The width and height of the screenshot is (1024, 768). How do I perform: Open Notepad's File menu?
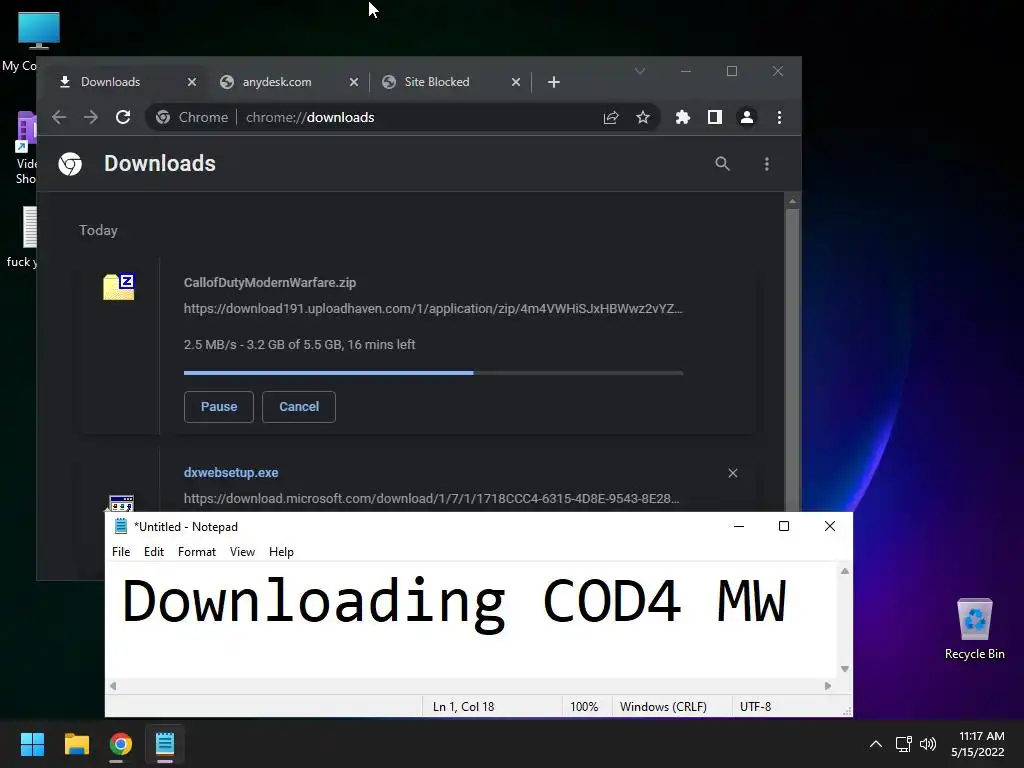click(121, 552)
